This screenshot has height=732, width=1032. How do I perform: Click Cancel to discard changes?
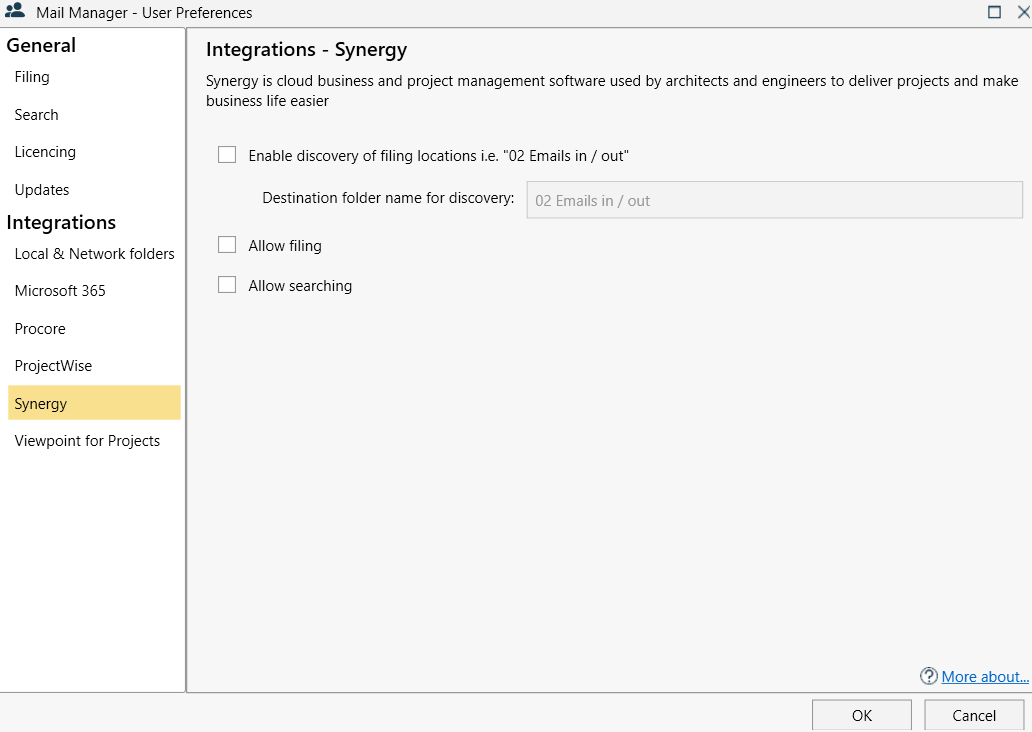click(x=973, y=715)
